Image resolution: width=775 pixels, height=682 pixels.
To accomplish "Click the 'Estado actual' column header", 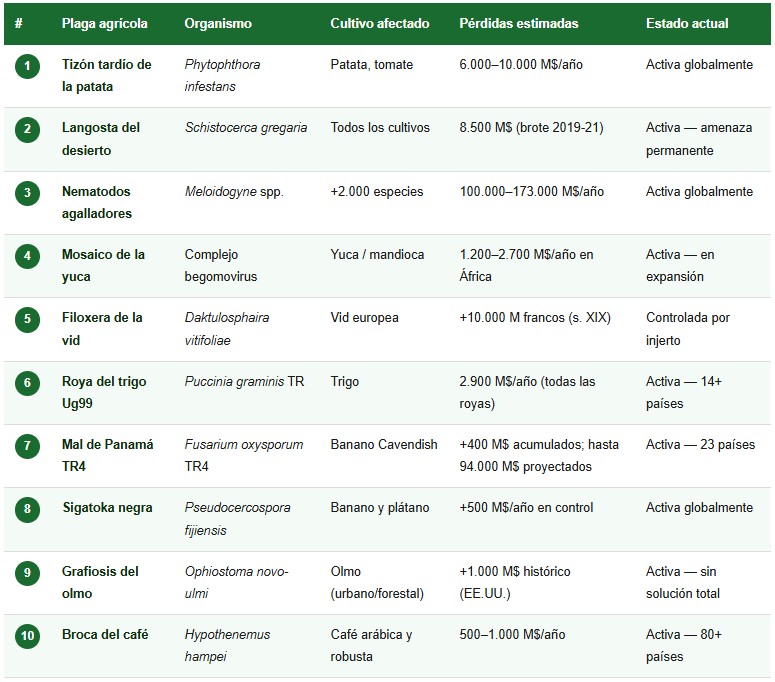I will pyautogui.click(x=687, y=23).
